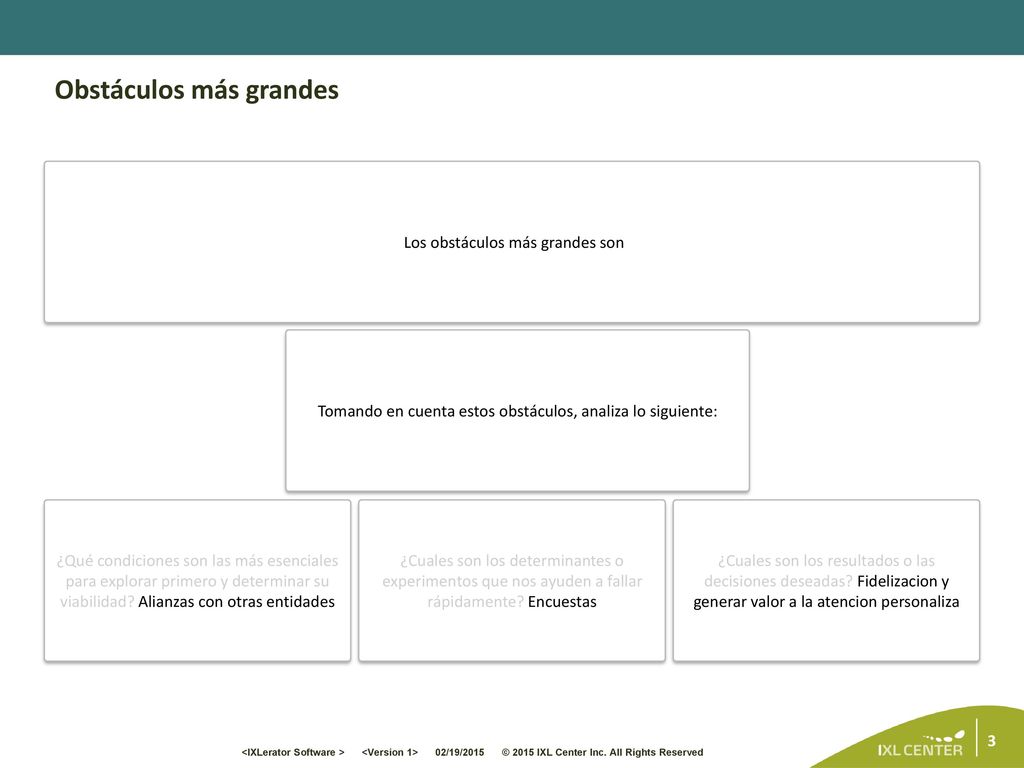Click the 'Obstáculos más grandes' slide title
Image resolution: width=1024 pixels, height=768 pixels.
[197, 90]
